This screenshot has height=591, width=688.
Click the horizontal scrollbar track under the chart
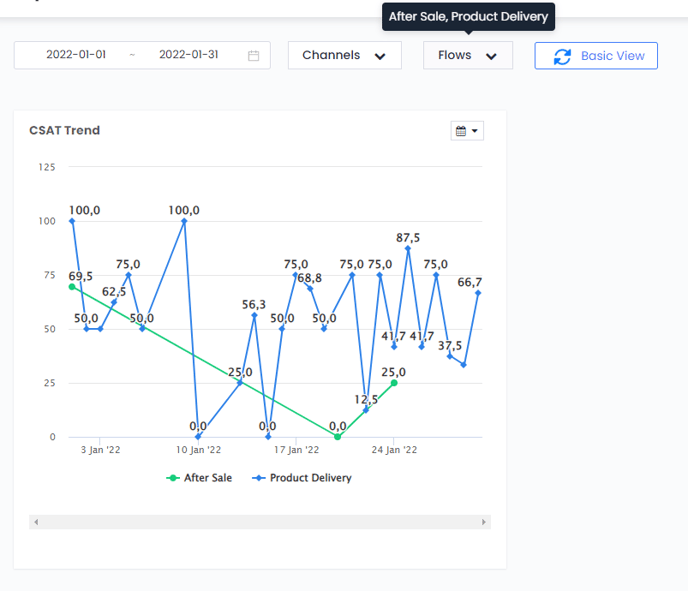coord(260,522)
